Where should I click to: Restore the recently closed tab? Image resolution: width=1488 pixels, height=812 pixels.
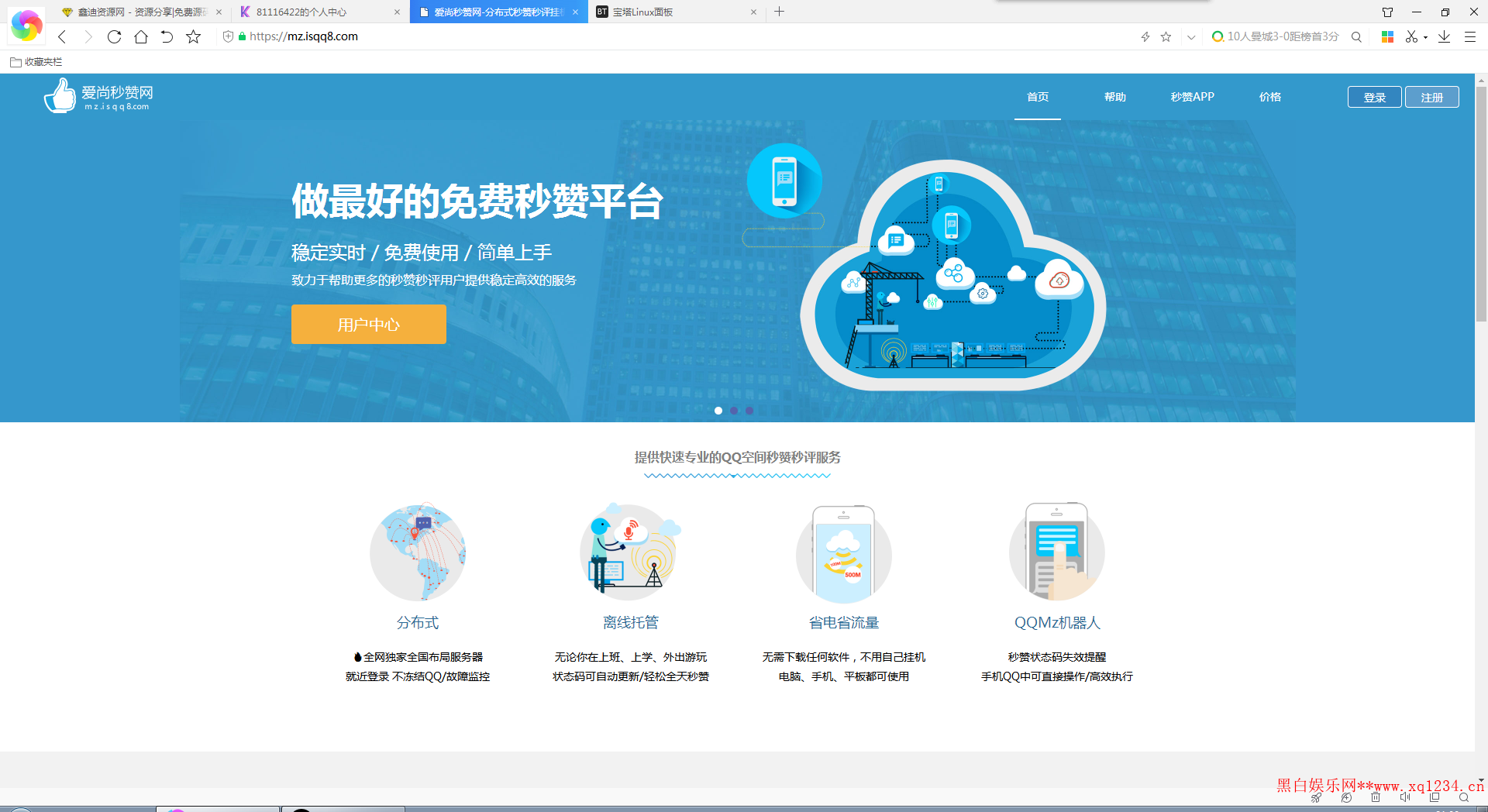point(167,36)
